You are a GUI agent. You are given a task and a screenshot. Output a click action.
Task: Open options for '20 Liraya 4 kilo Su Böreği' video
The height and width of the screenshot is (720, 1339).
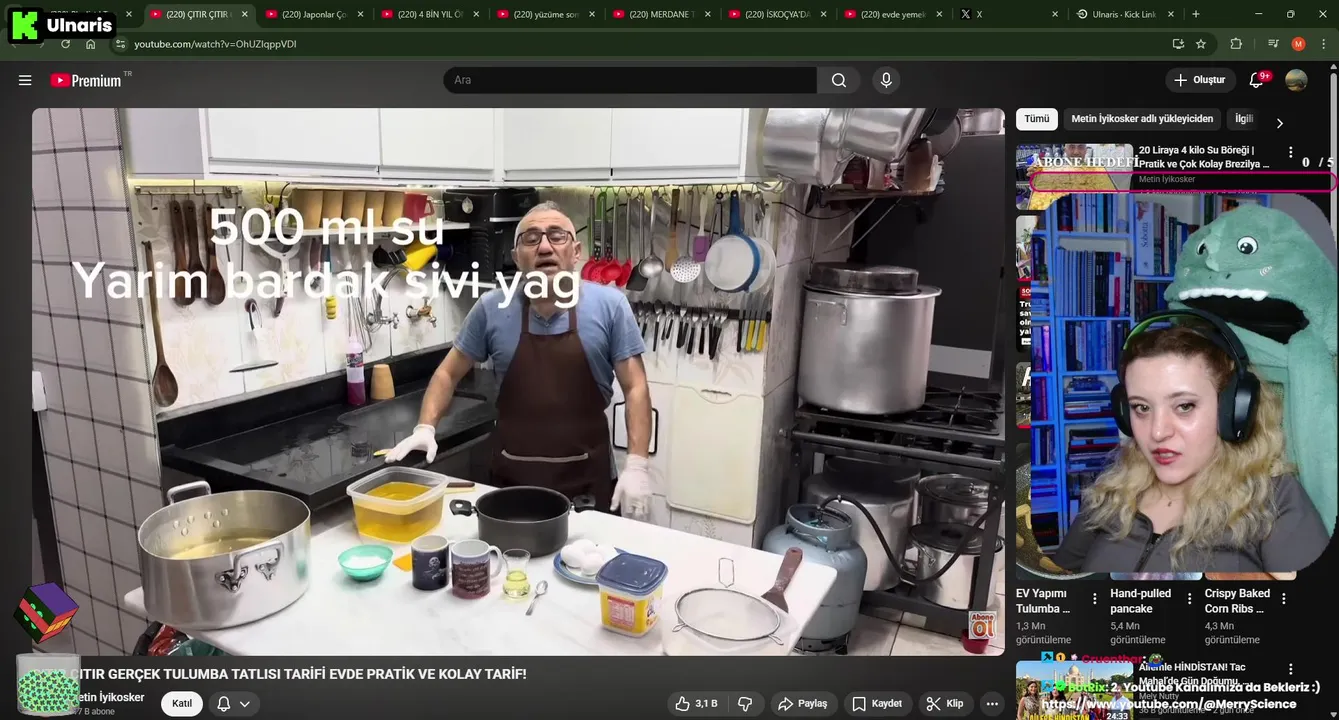1290,152
